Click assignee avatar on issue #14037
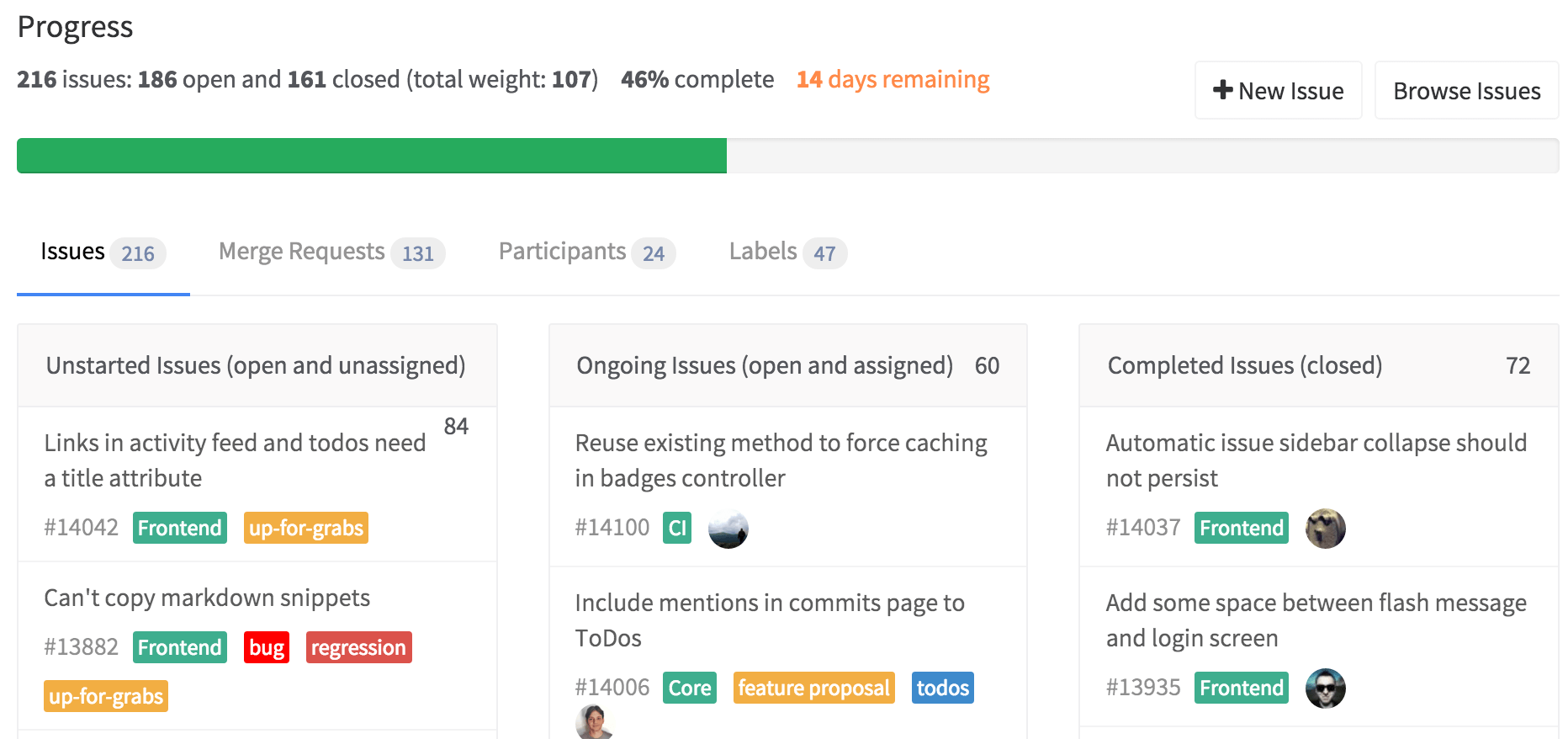The image size is (1568, 739). pos(1325,529)
